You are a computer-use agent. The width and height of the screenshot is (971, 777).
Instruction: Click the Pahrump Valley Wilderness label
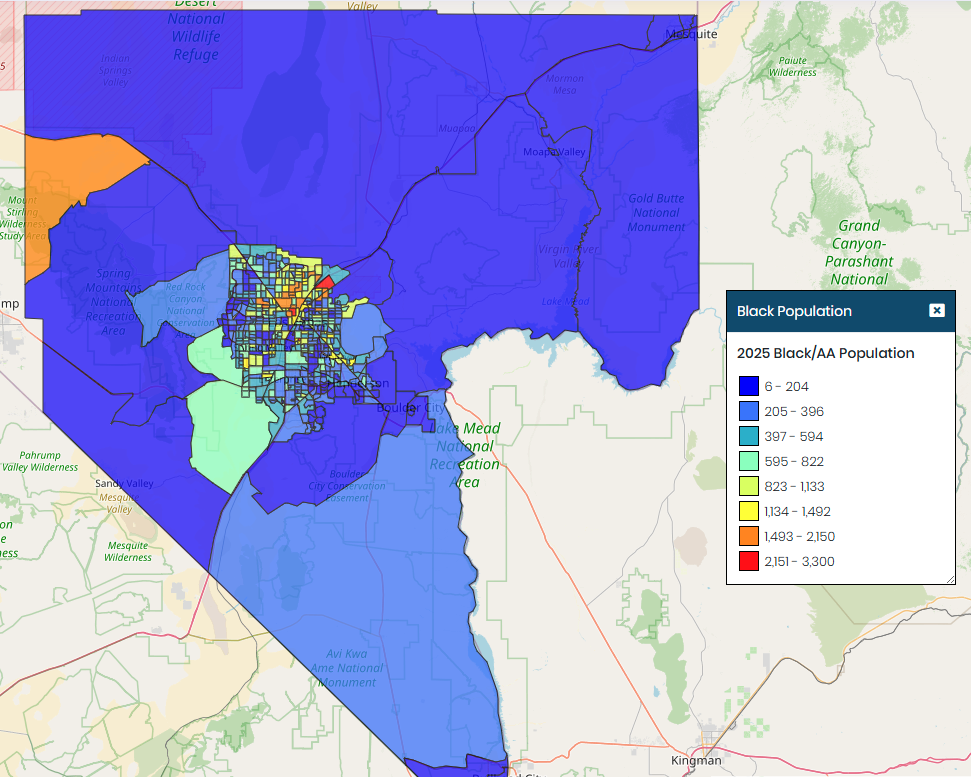pos(40,461)
